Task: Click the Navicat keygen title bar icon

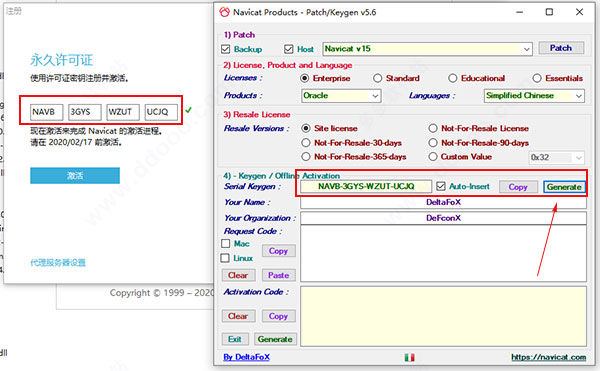Action: (x=224, y=12)
